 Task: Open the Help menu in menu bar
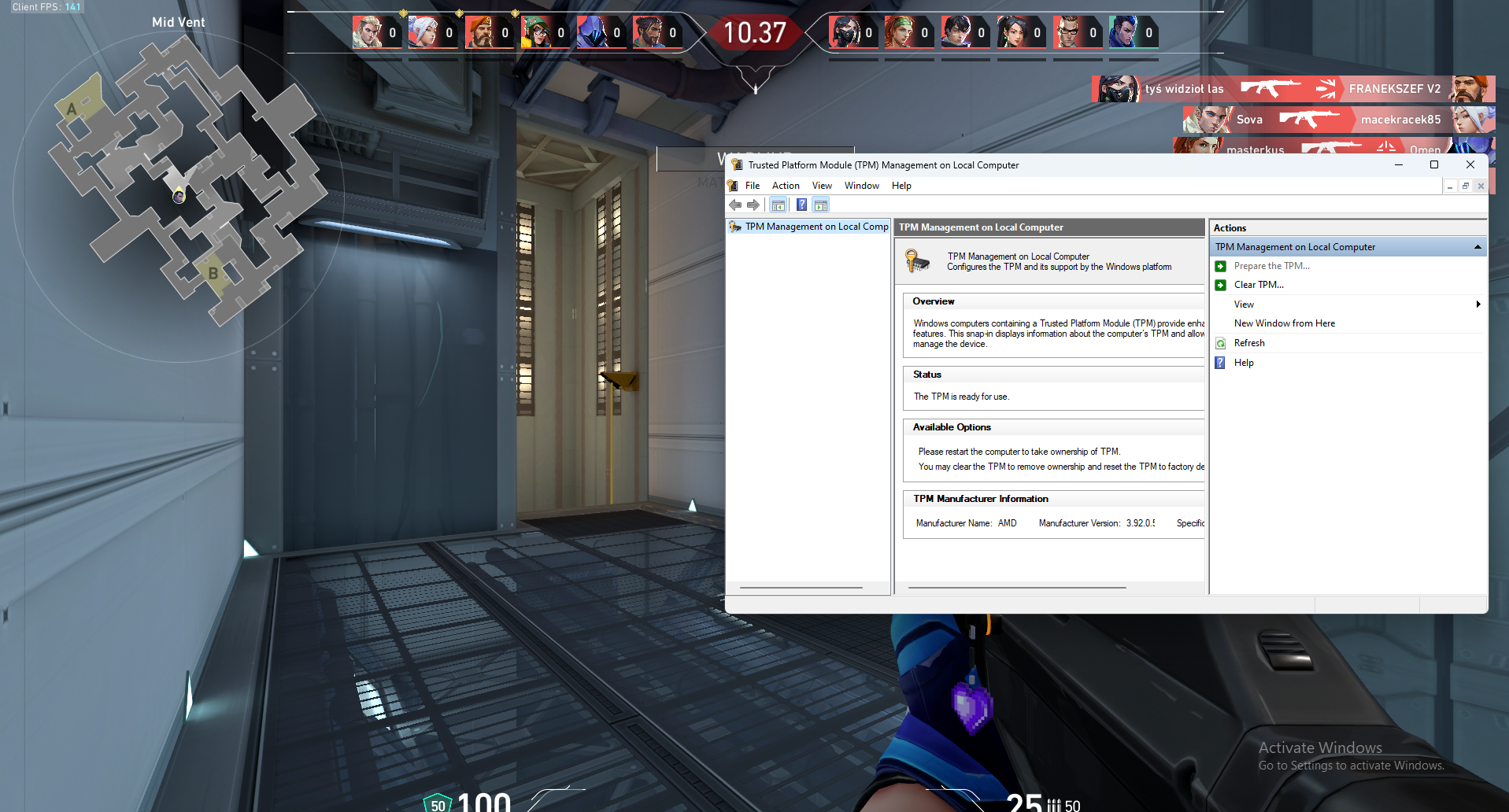[x=901, y=186]
